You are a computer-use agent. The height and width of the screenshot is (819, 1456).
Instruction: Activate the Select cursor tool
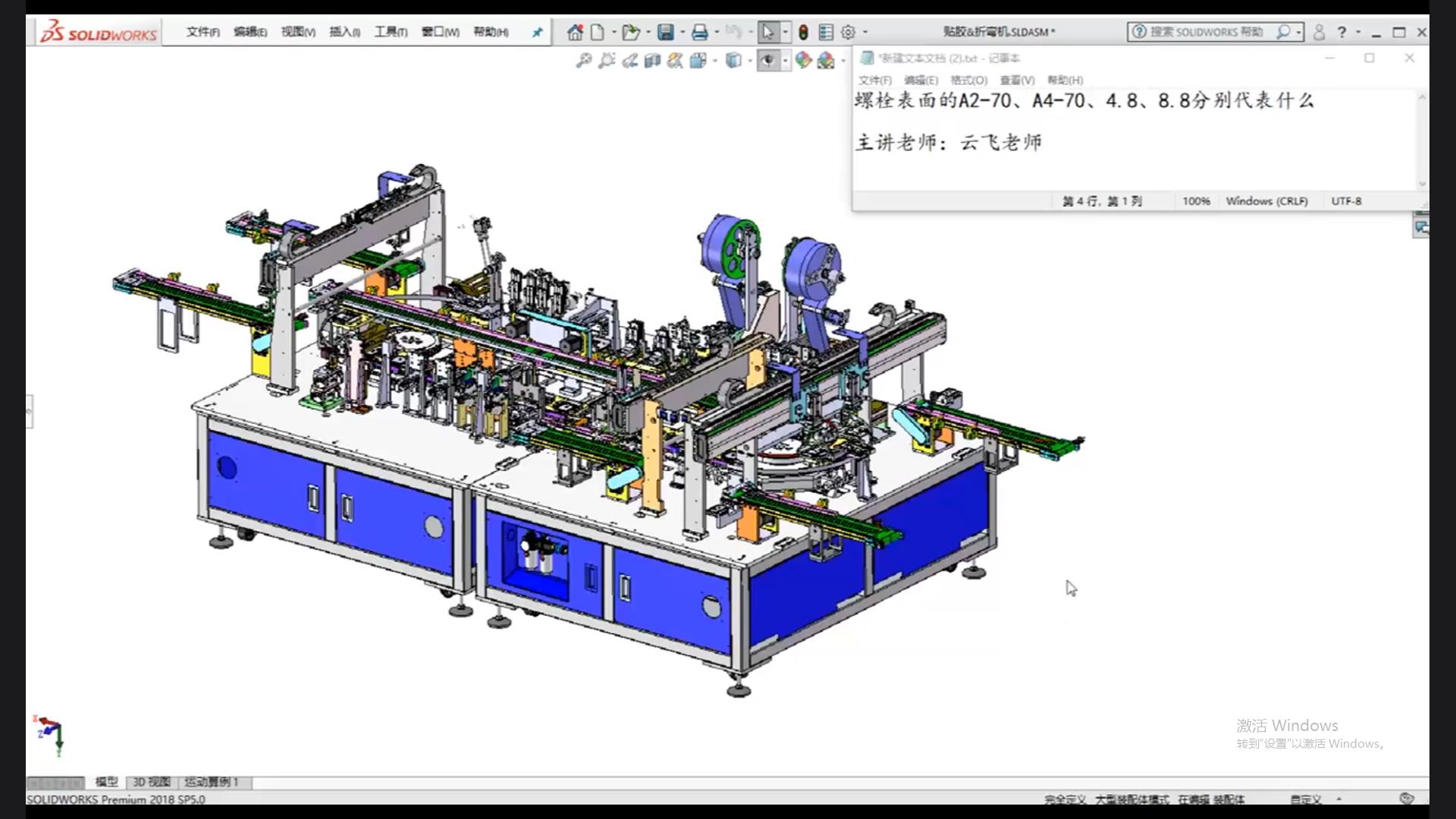(x=767, y=32)
